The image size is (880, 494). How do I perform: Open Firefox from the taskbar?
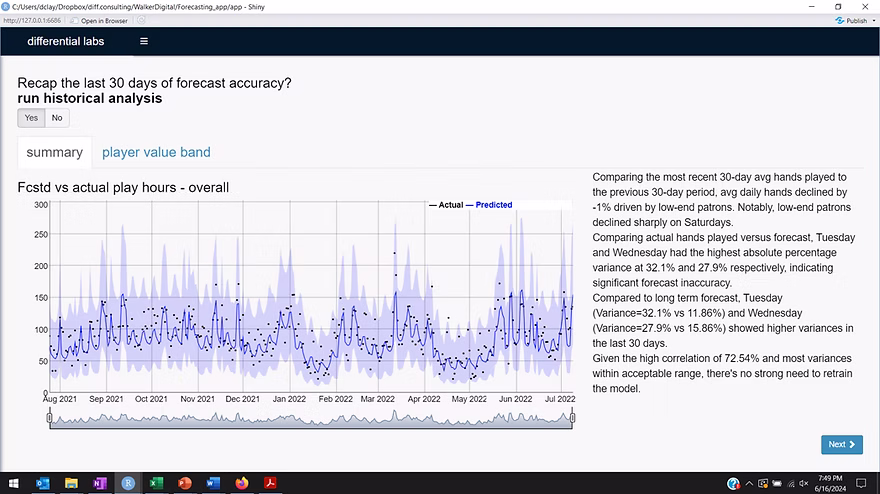click(x=241, y=483)
